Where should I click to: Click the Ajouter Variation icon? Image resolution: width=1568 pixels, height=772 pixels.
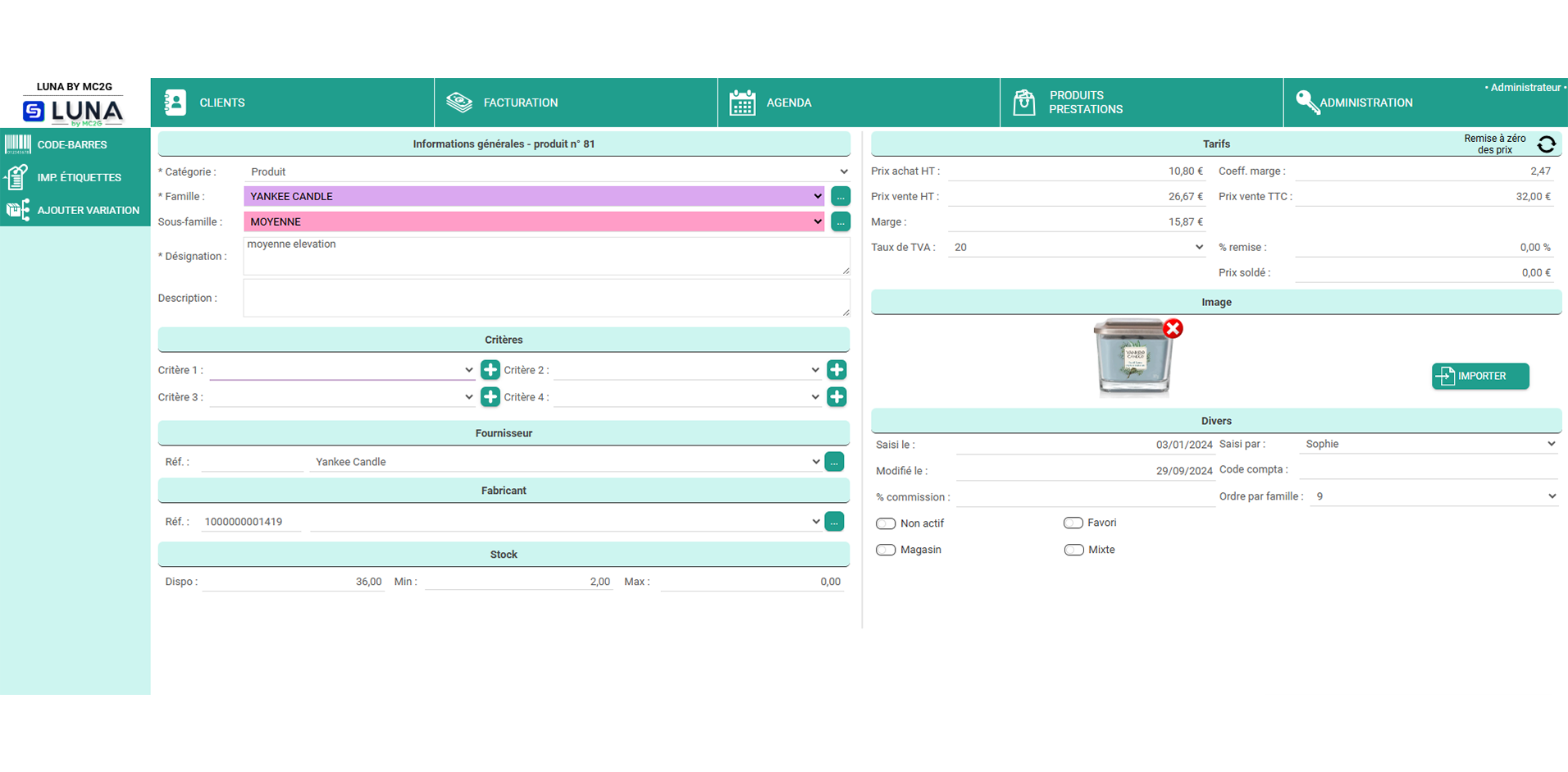[x=18, y=210]
